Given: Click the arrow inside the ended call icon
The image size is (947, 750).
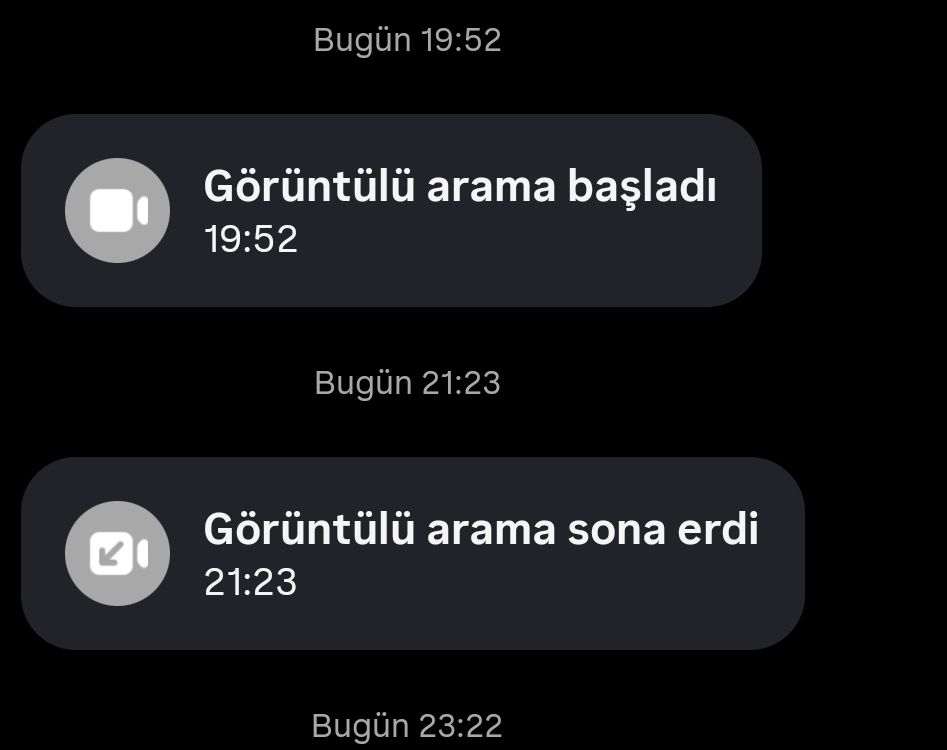Looking at the screenshot, I should (x=111, y=553).
